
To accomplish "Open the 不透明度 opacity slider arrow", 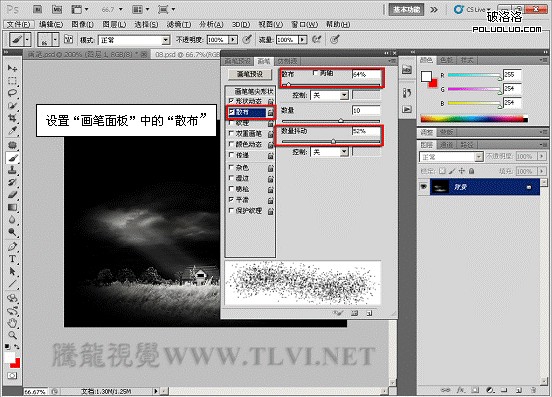I will pyautogui.click(x=233, y=40).
